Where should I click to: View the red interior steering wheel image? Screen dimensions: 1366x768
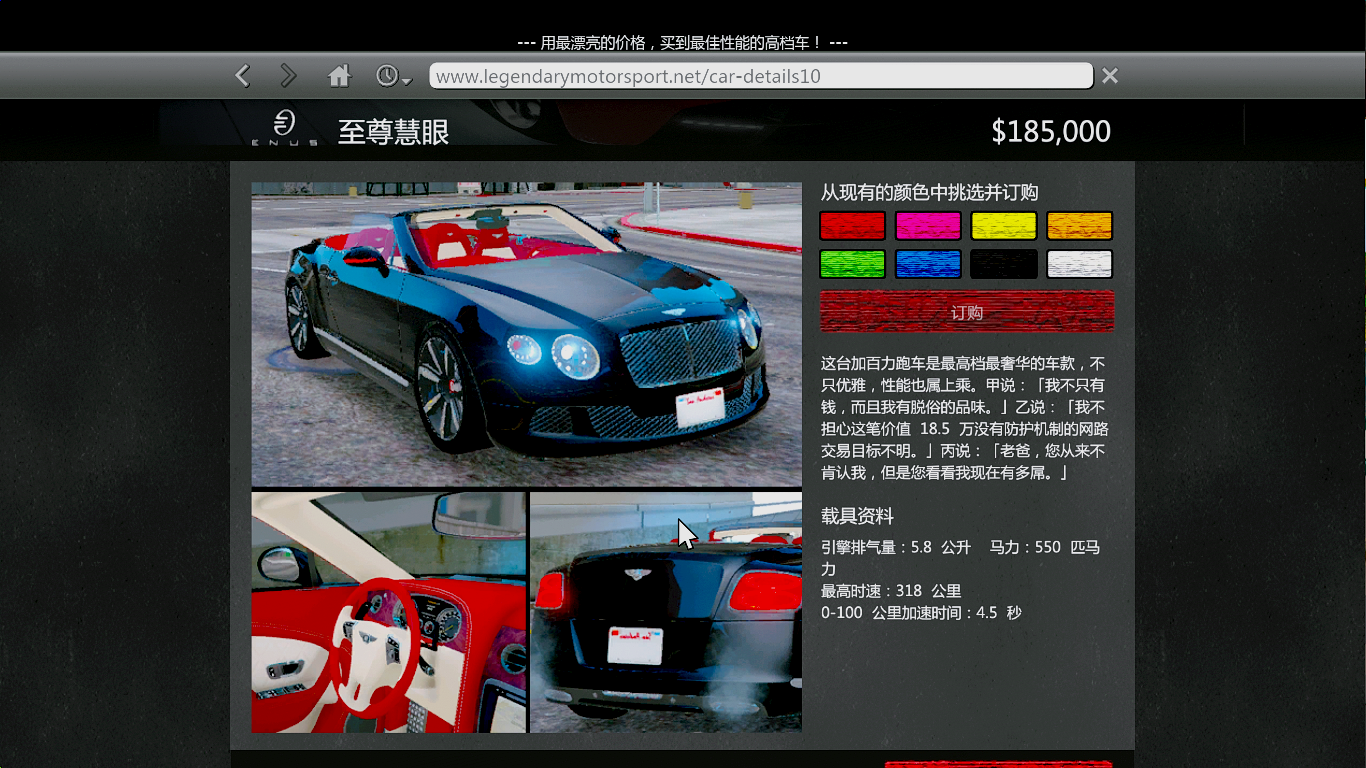coord(388,612)
